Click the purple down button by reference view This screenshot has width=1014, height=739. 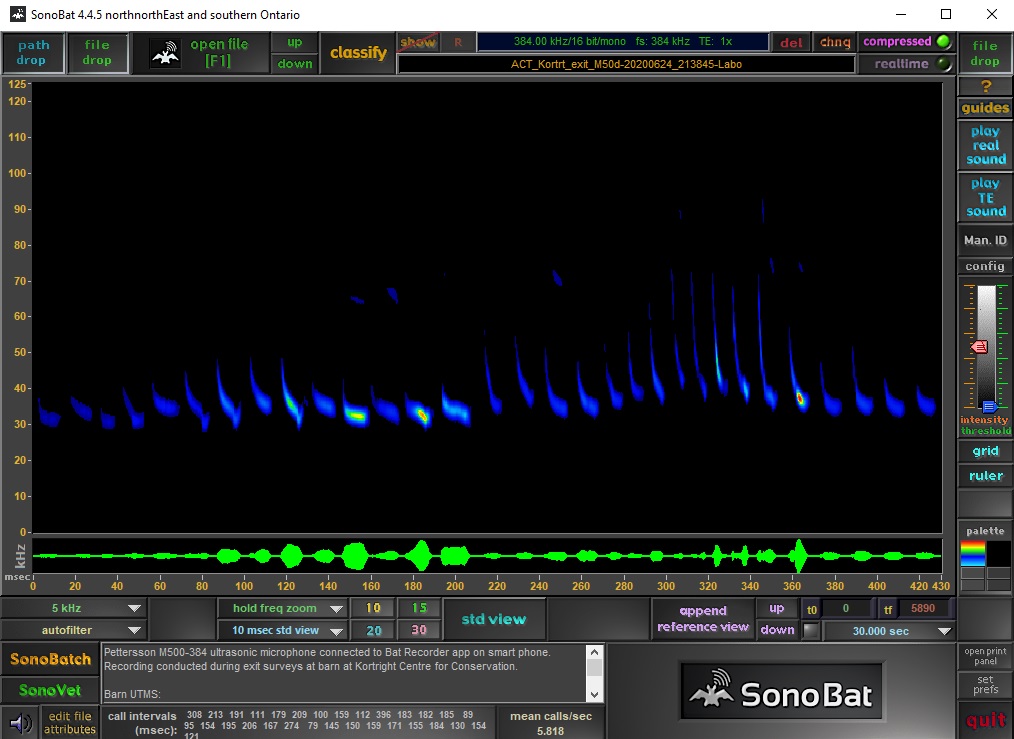[x=777, y=630]
